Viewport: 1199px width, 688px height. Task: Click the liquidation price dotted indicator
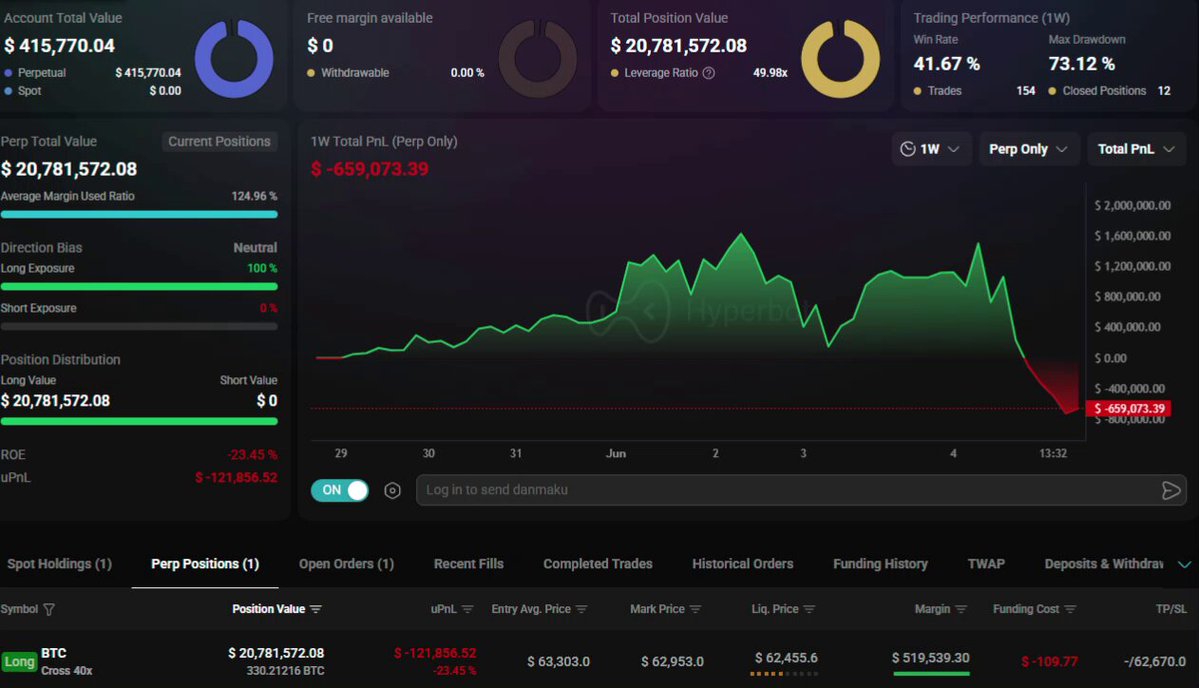tap(784, 673)
